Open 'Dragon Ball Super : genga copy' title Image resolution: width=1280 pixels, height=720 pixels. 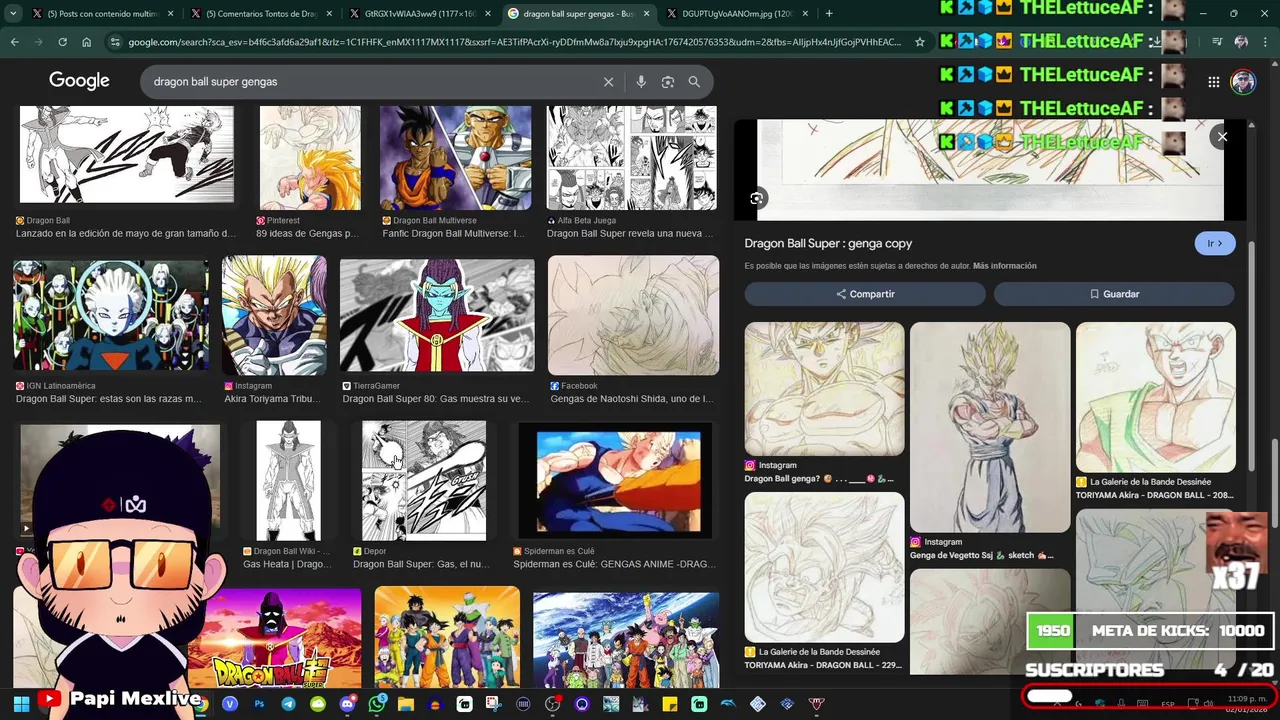pos(828,243)
